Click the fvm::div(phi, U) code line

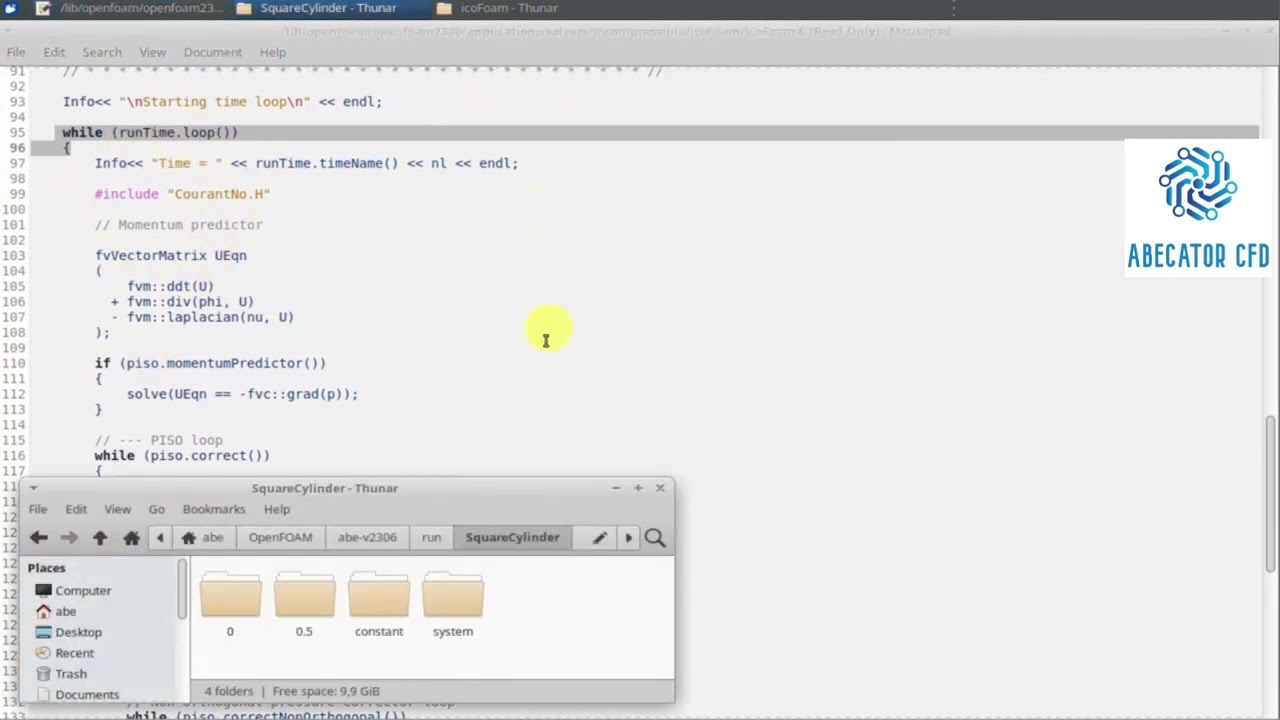pyautogui.click(x=182, y=301)
